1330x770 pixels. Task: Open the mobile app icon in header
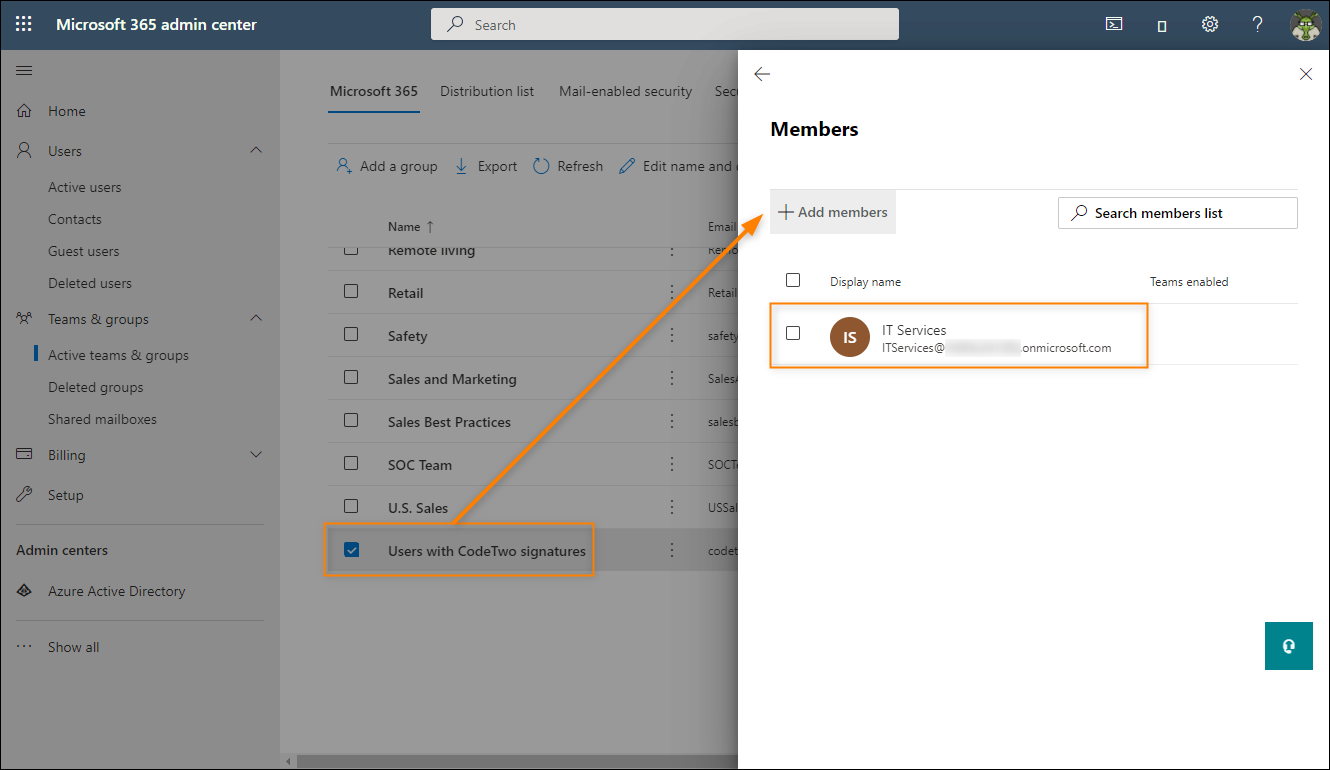pyautogui.click(x=1162, y=26)
